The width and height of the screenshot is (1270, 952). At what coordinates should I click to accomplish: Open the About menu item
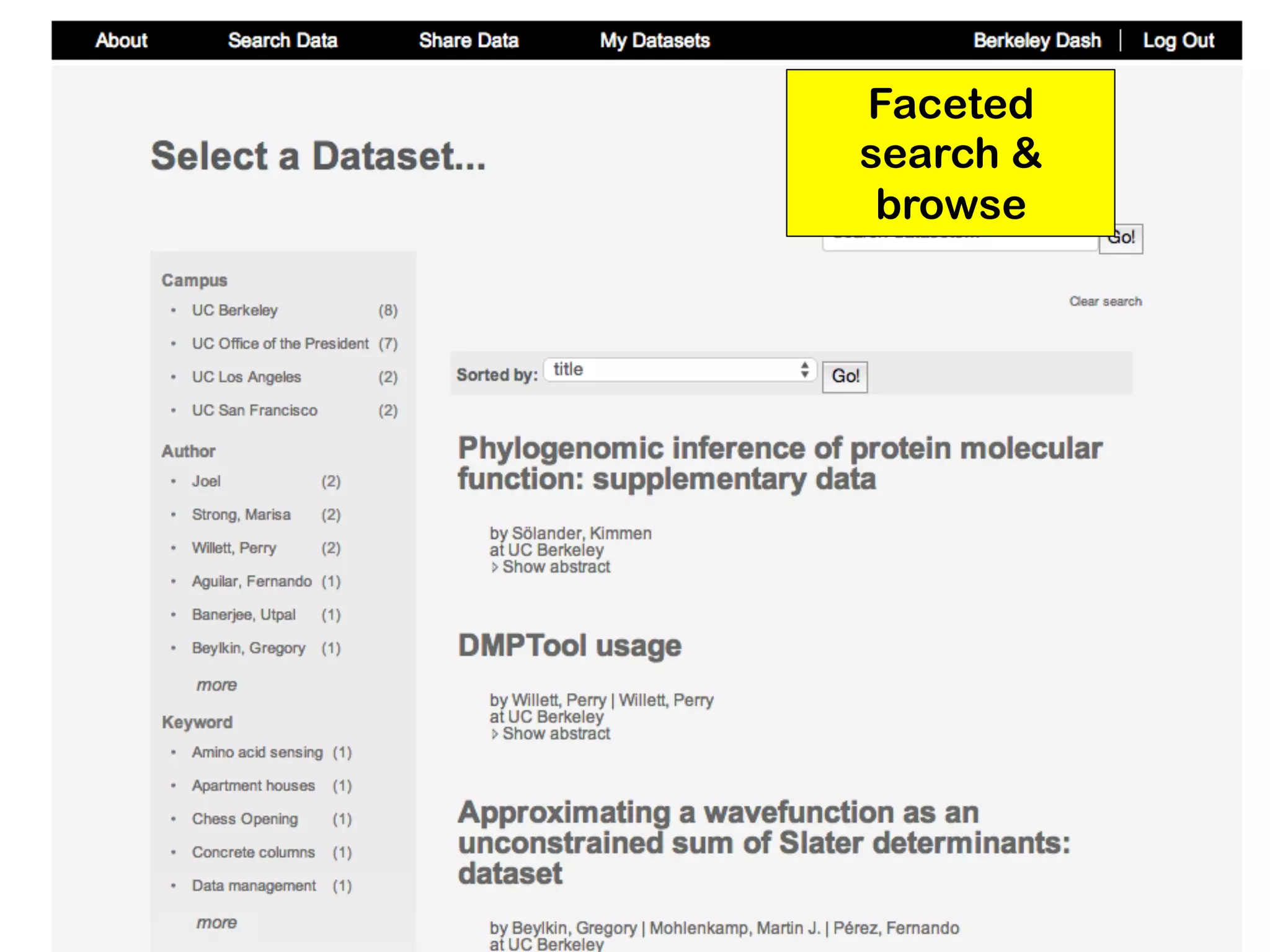(x=121, y=40)
